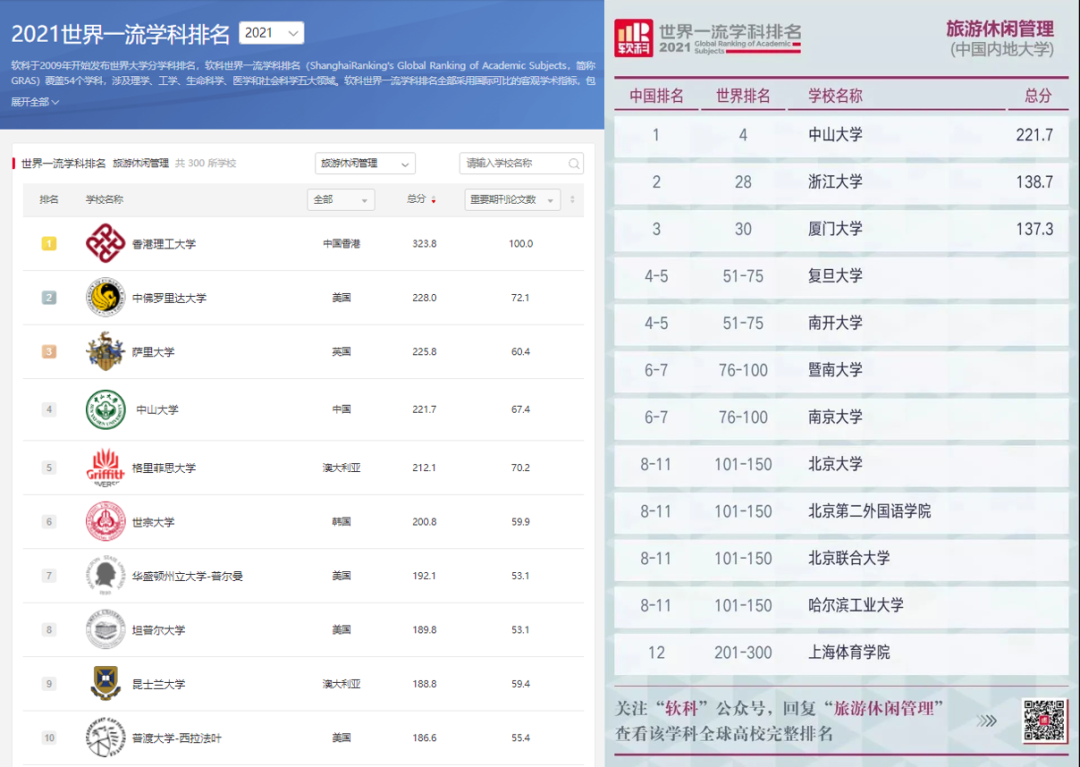Open 普渡大学-西拉法叶 school link
The image size is (1080, 767).
coord(177,738)
